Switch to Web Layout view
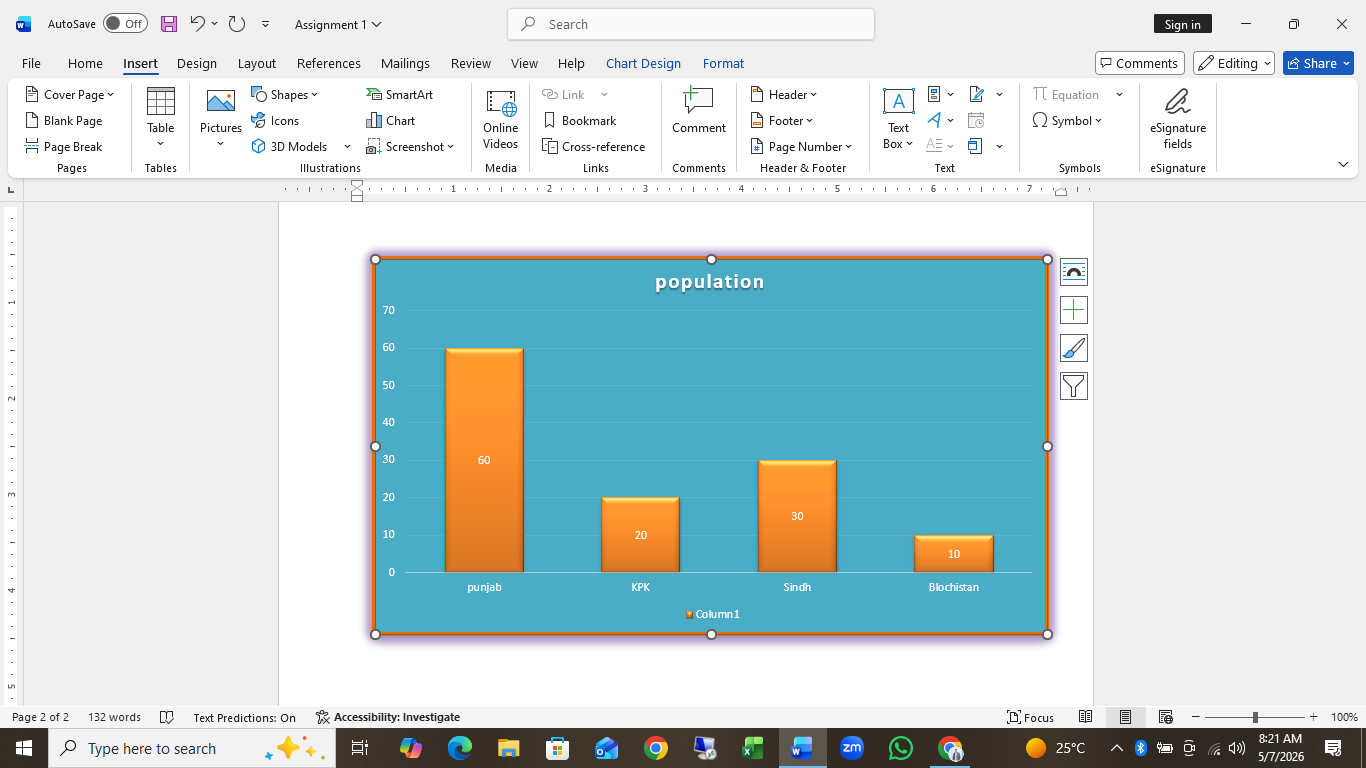This screenshot has width=1366, height=768. coord(1165,717)
